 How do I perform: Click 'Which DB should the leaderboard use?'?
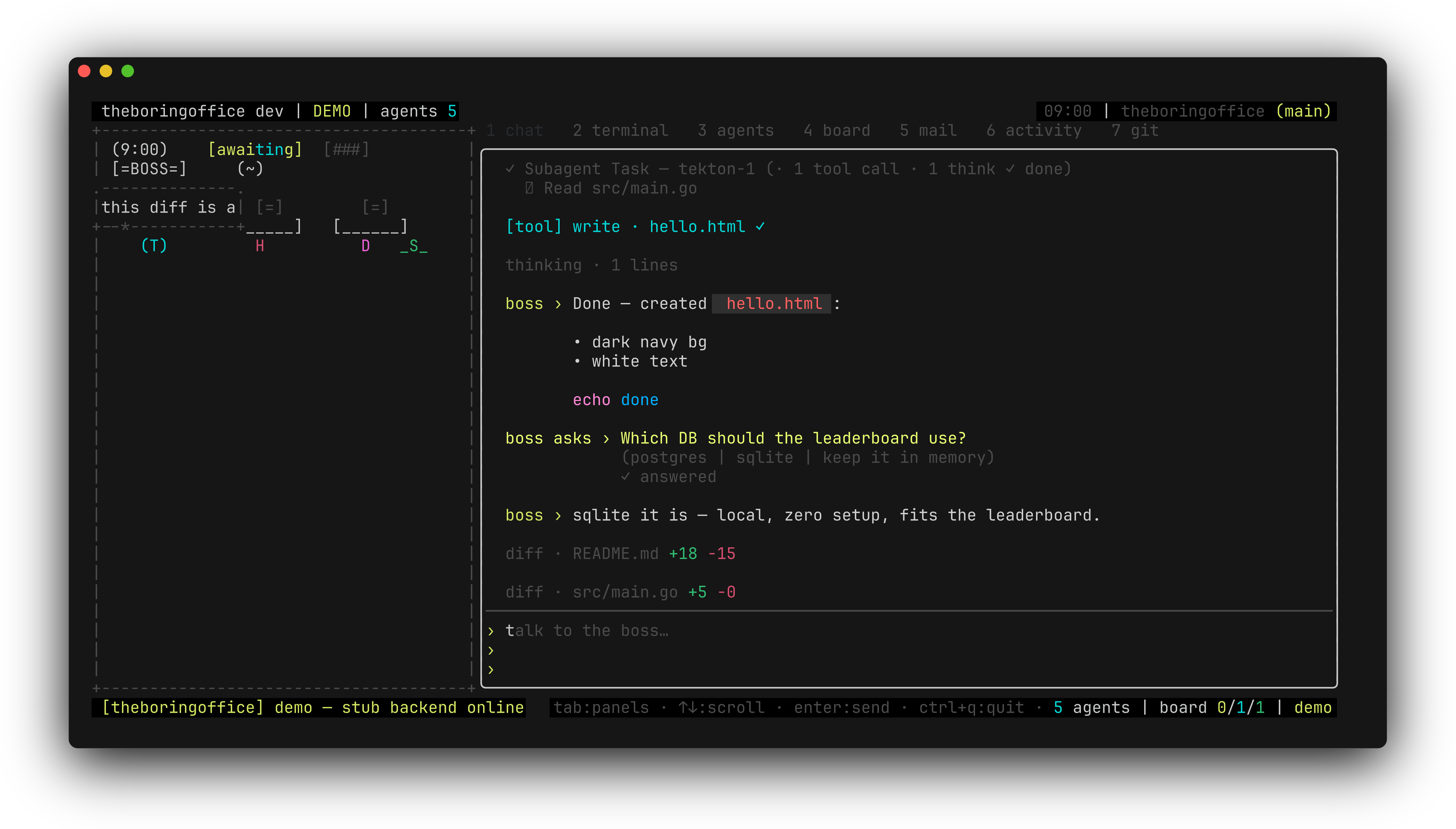pos(793,438)
